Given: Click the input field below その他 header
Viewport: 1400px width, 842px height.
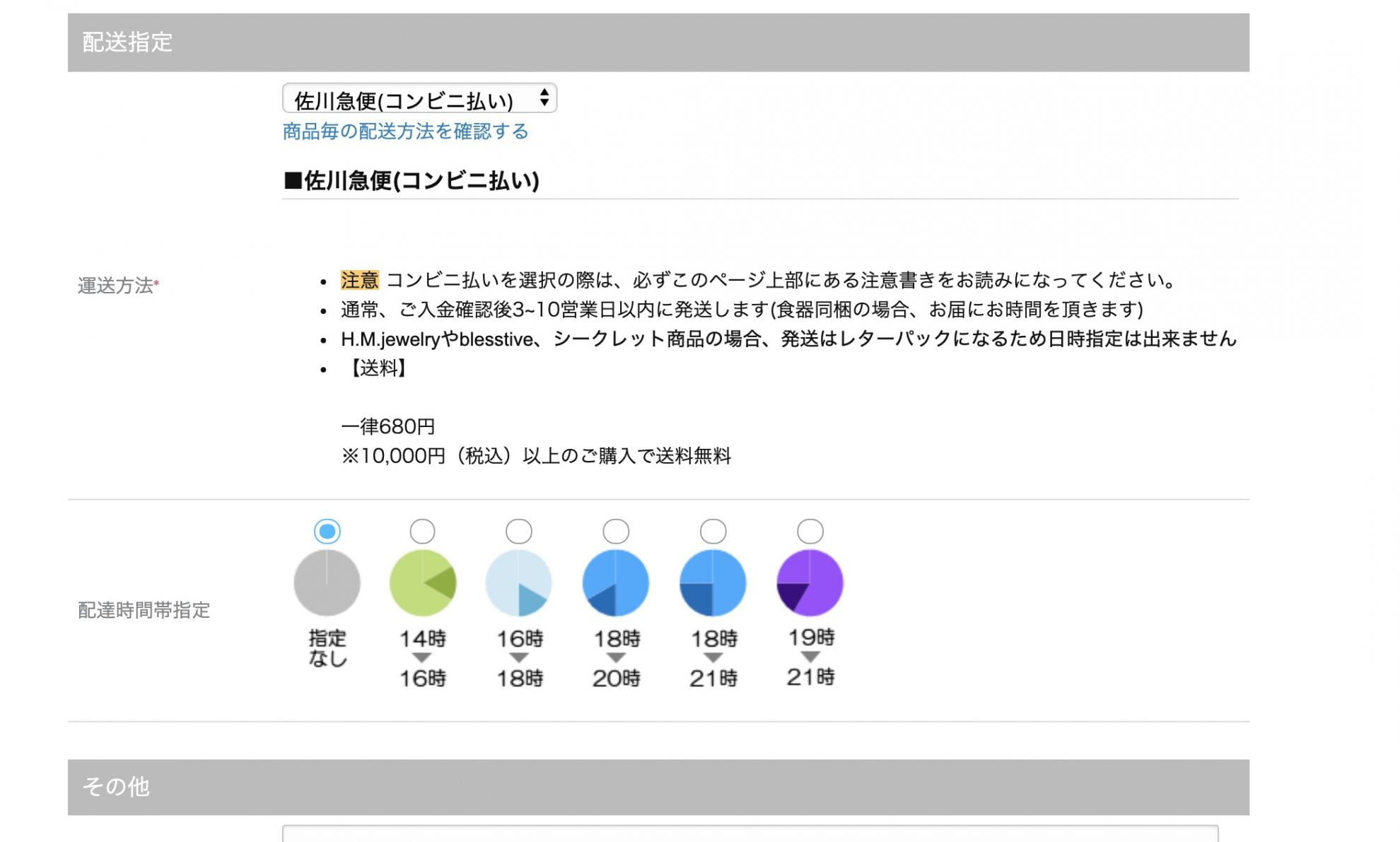Looking at the screenshot, I should 749,834.
